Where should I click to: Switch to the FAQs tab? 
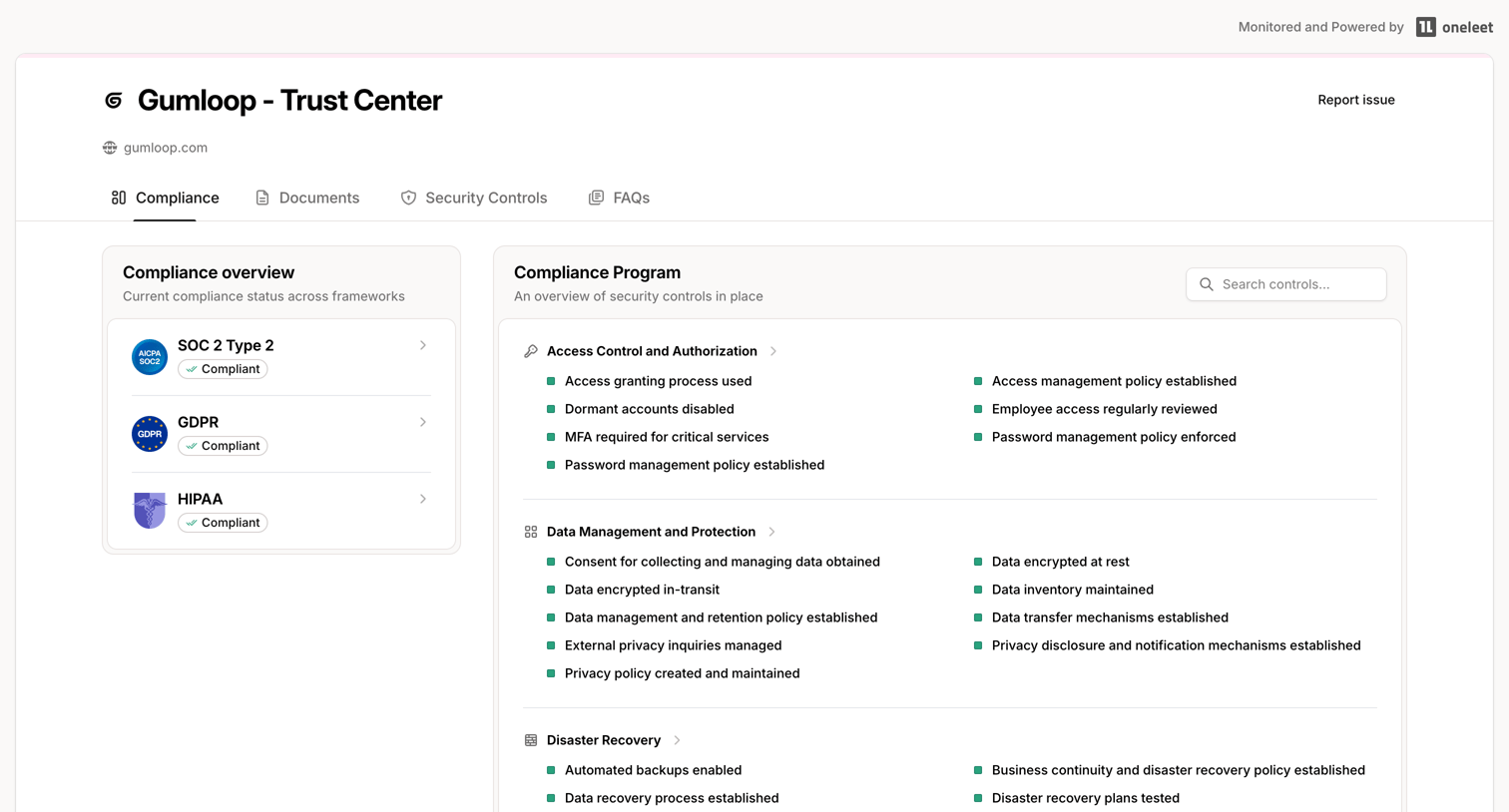click(x=619, y=198)
